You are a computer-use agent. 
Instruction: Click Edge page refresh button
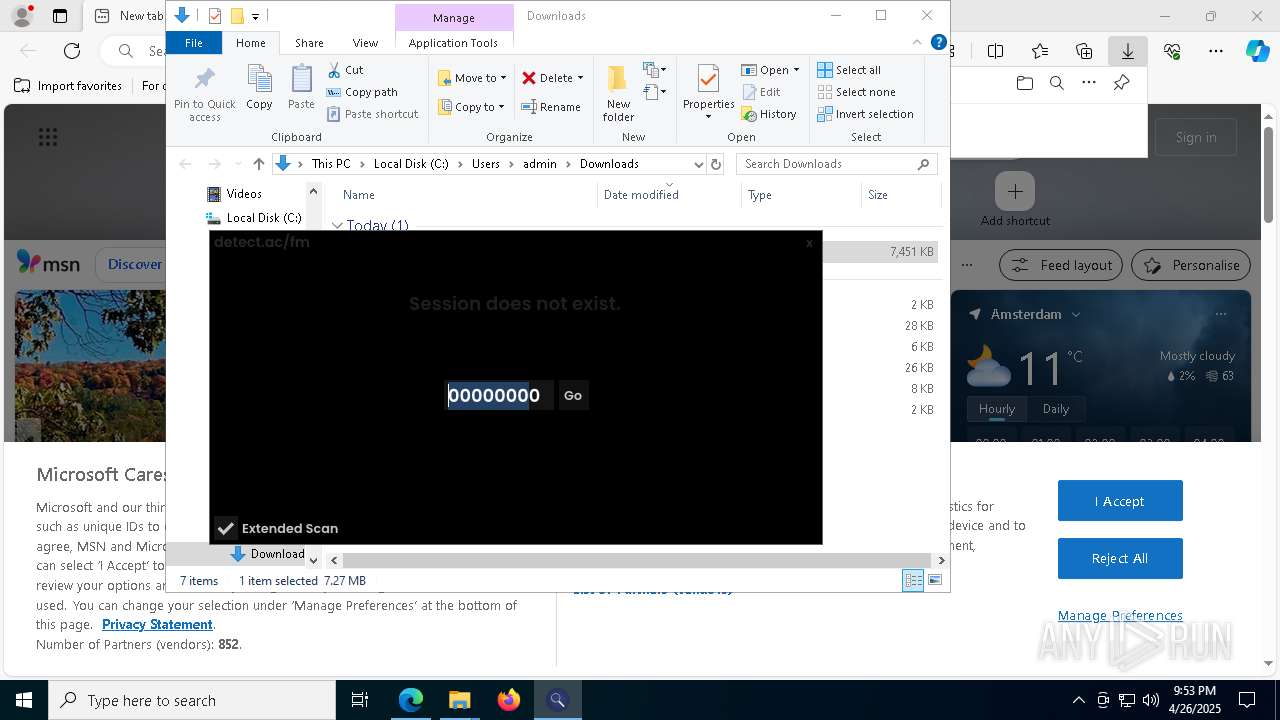click(x=72, y=51)
